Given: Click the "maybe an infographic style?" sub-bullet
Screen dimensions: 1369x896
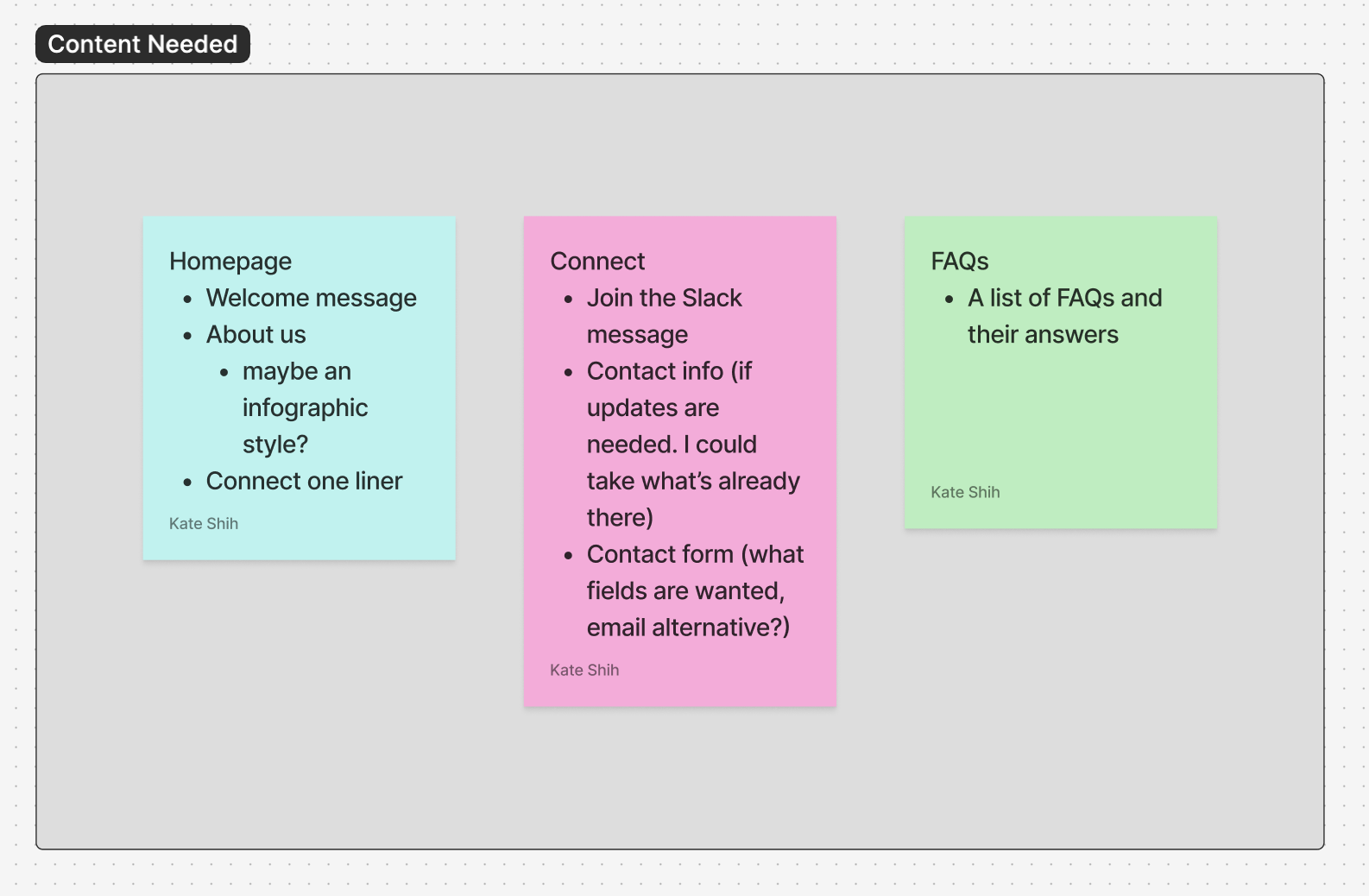Looking at the screenshot, I should (305, 407).
